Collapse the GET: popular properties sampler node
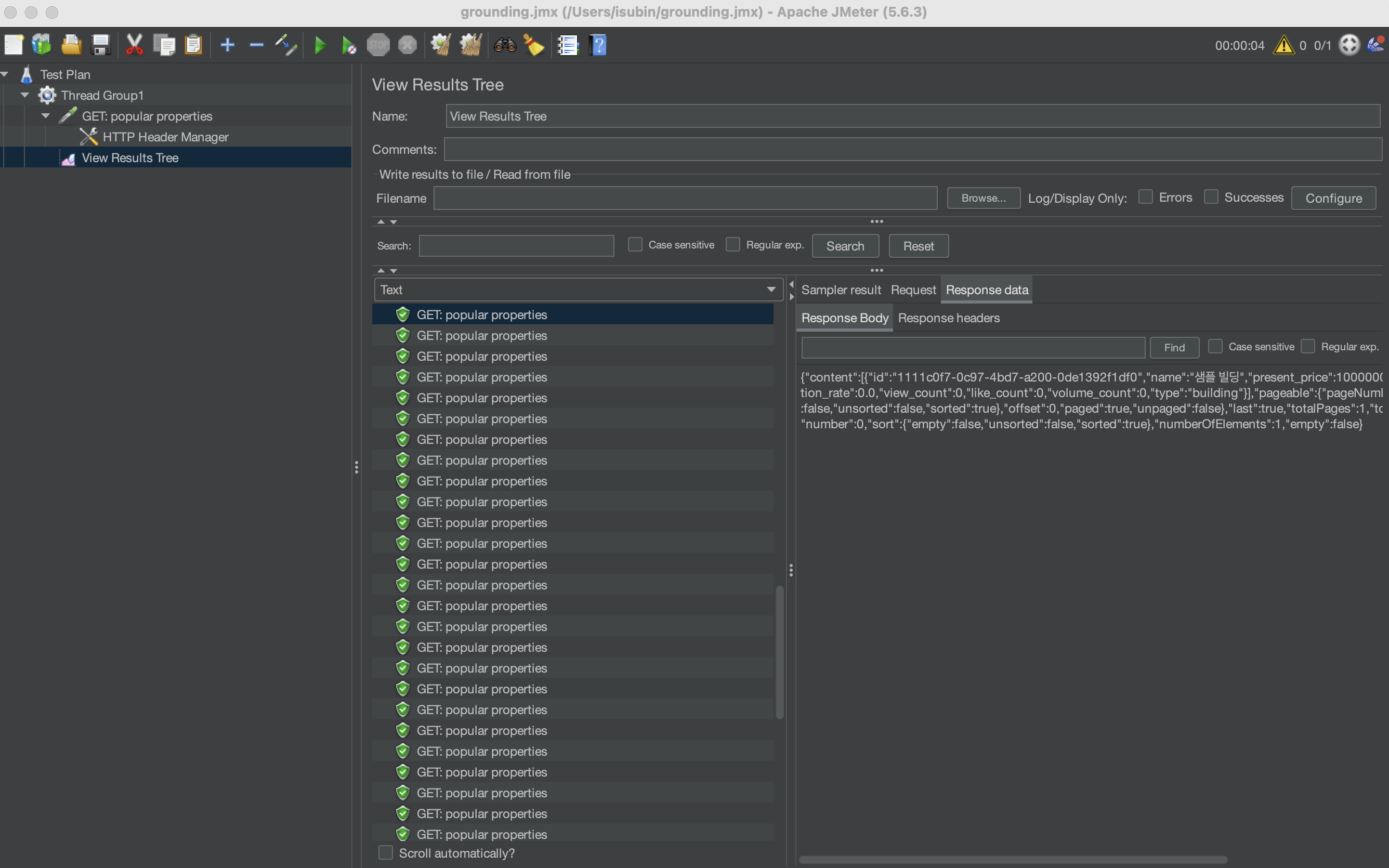Image resolution: width=1389 pixels, height=868 pixels. [45, 116]
